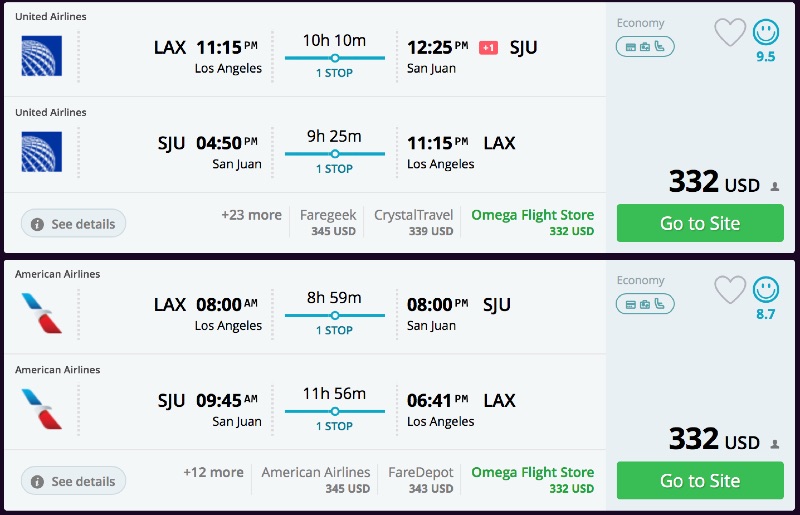Click the +1 day arrival badge

tap(488, 48)
